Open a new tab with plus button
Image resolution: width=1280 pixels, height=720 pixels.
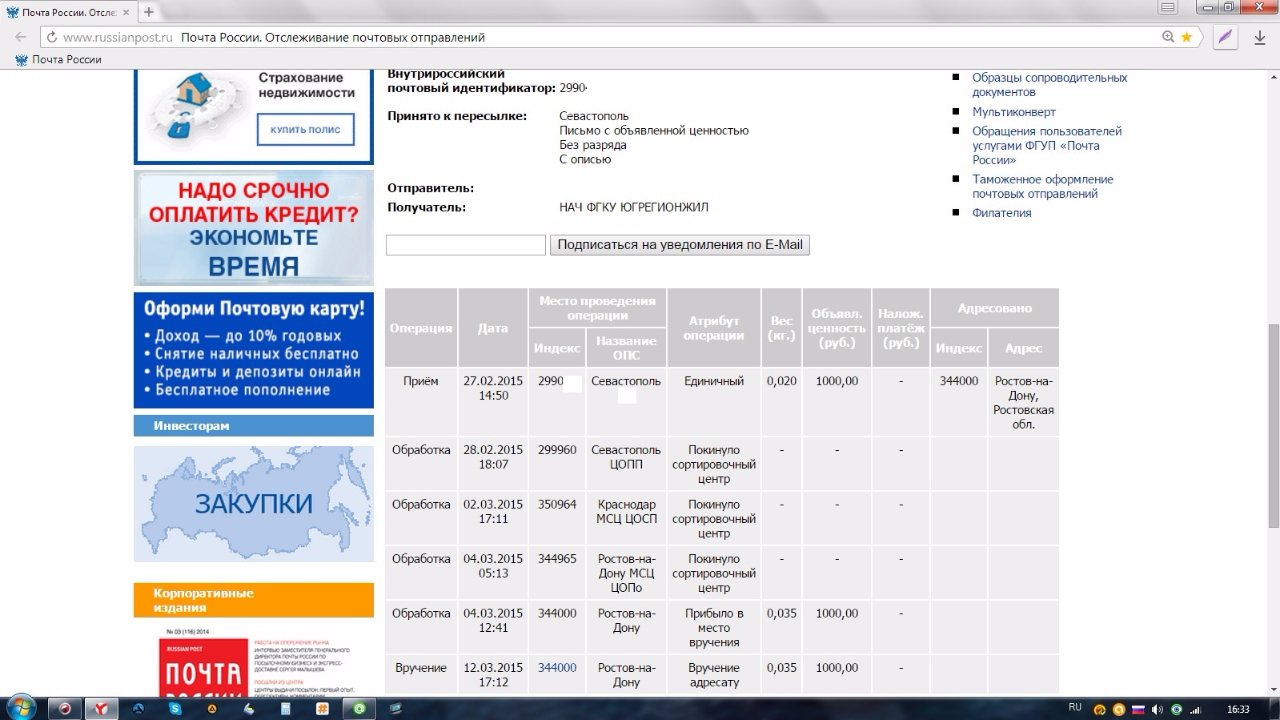tap(149, 12)
